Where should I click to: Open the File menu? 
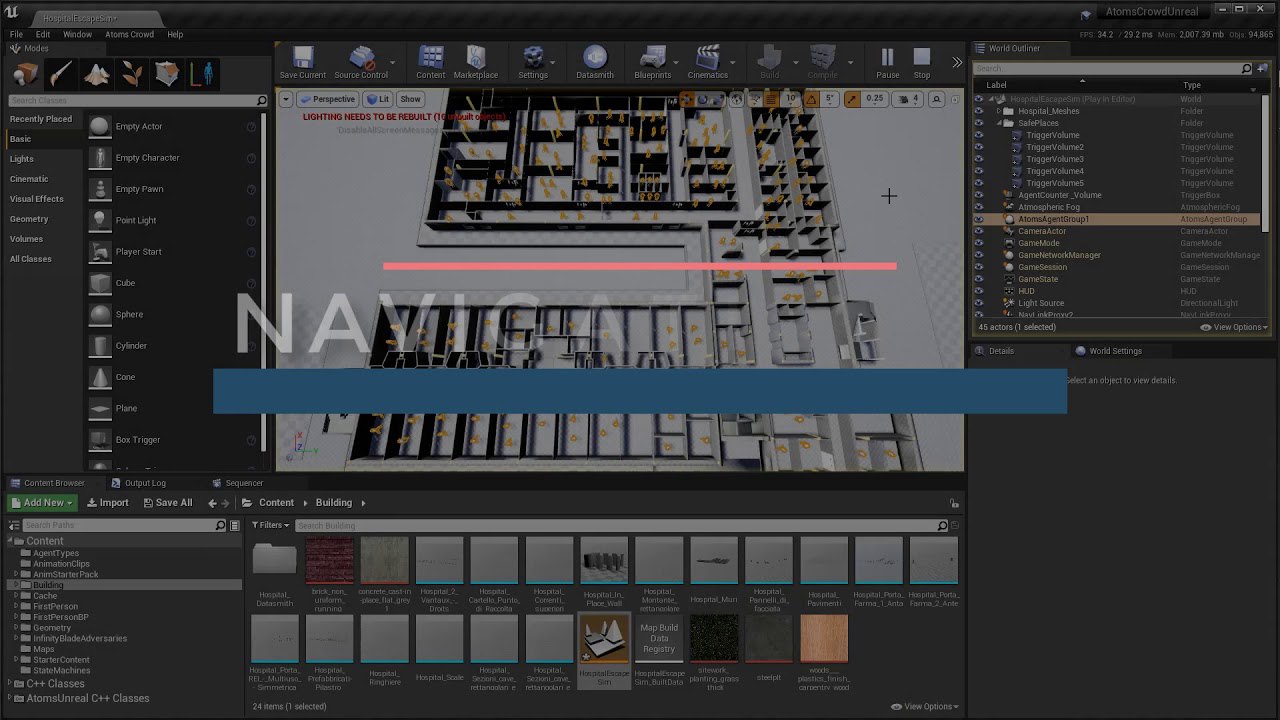tap(16, 34)
